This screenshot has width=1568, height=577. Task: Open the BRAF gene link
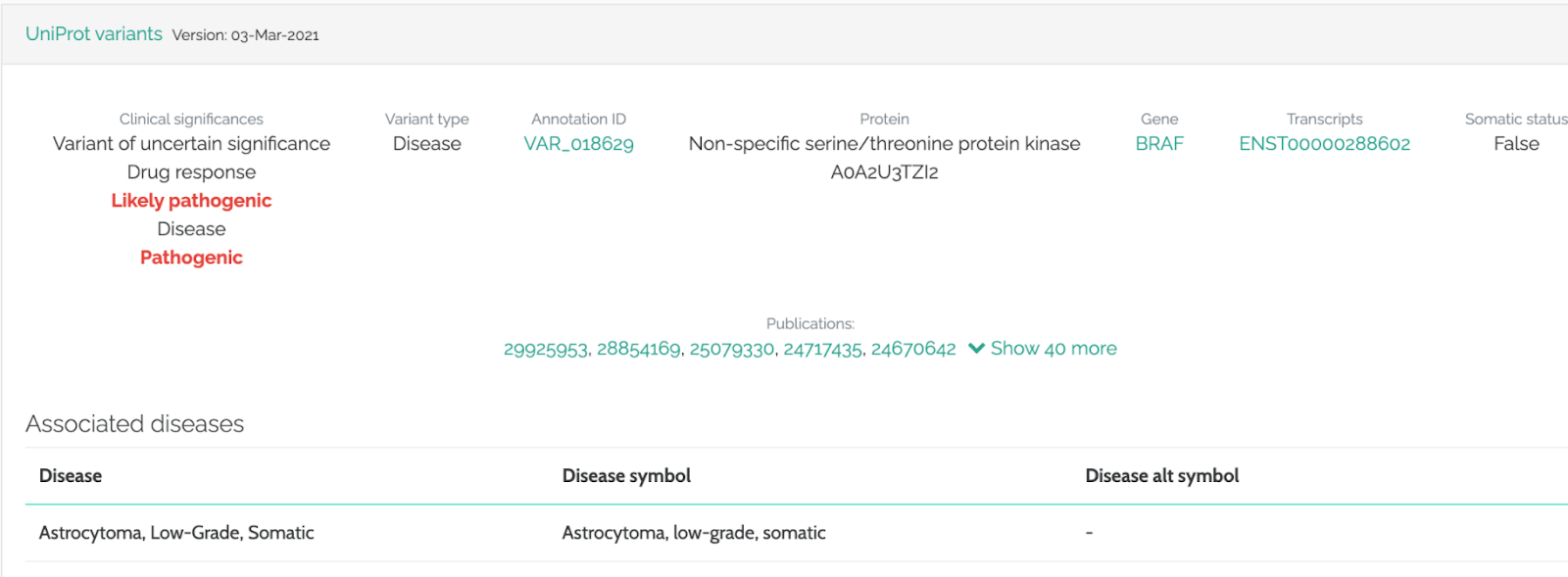[x=1159, y=144]
